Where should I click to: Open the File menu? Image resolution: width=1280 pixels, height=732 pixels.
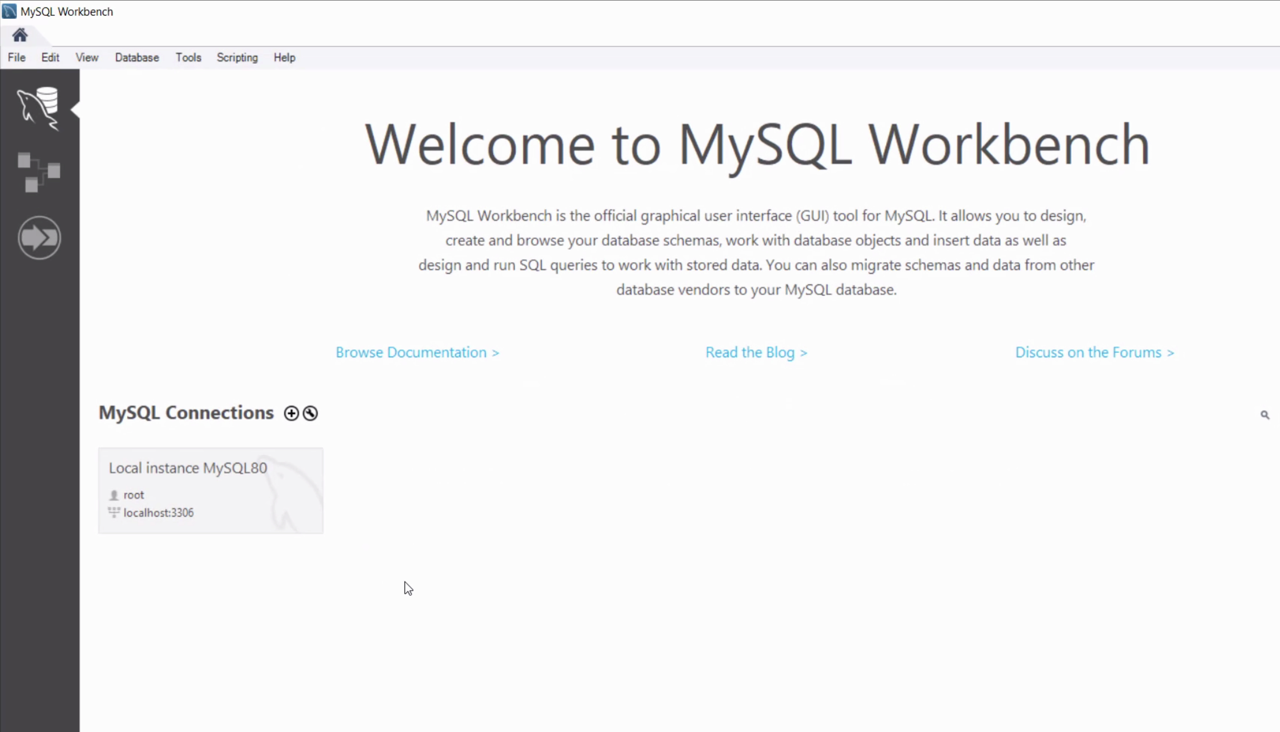17,58
